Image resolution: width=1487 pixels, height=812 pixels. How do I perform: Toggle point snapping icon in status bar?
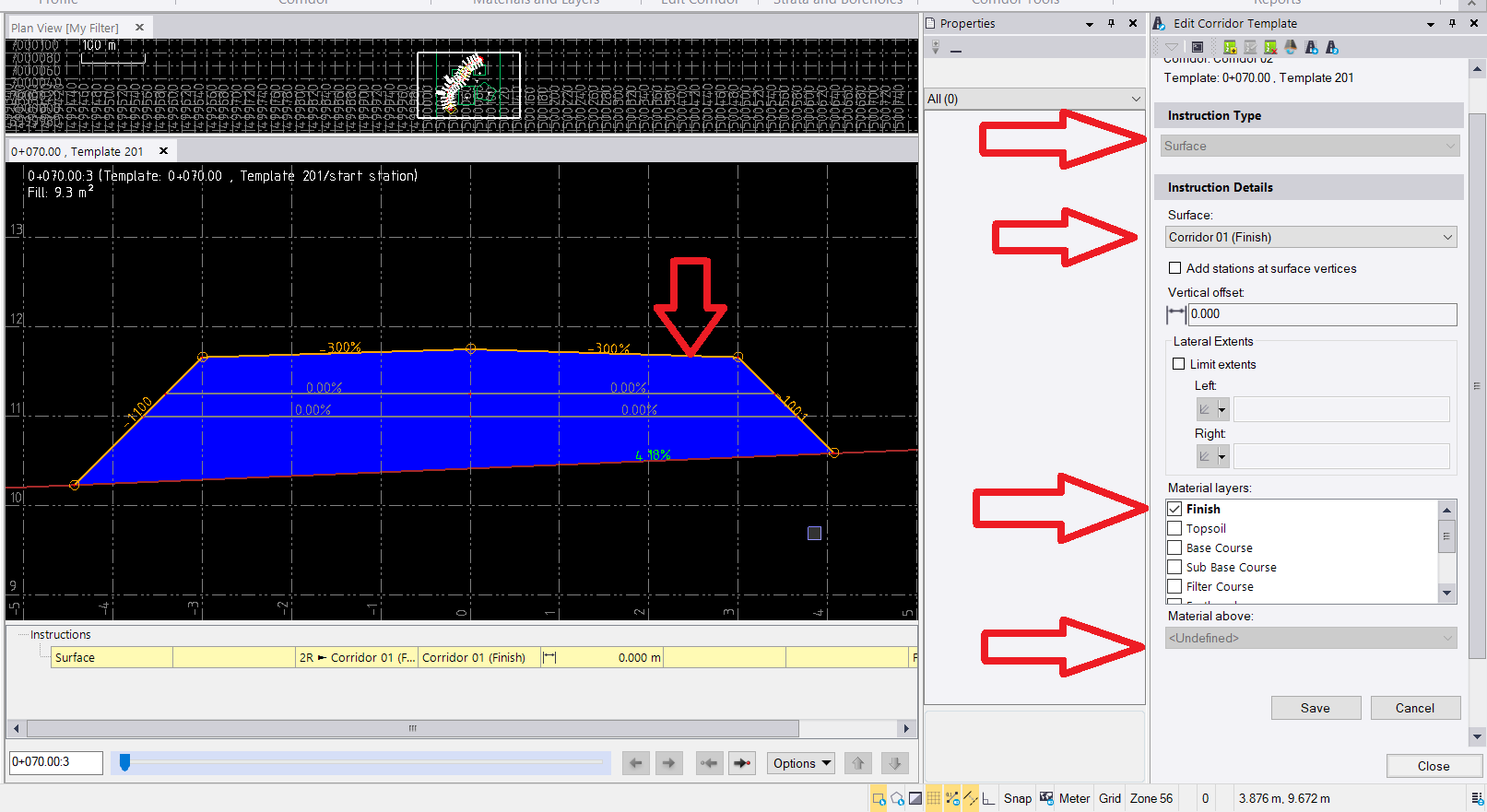pos(952,798)
